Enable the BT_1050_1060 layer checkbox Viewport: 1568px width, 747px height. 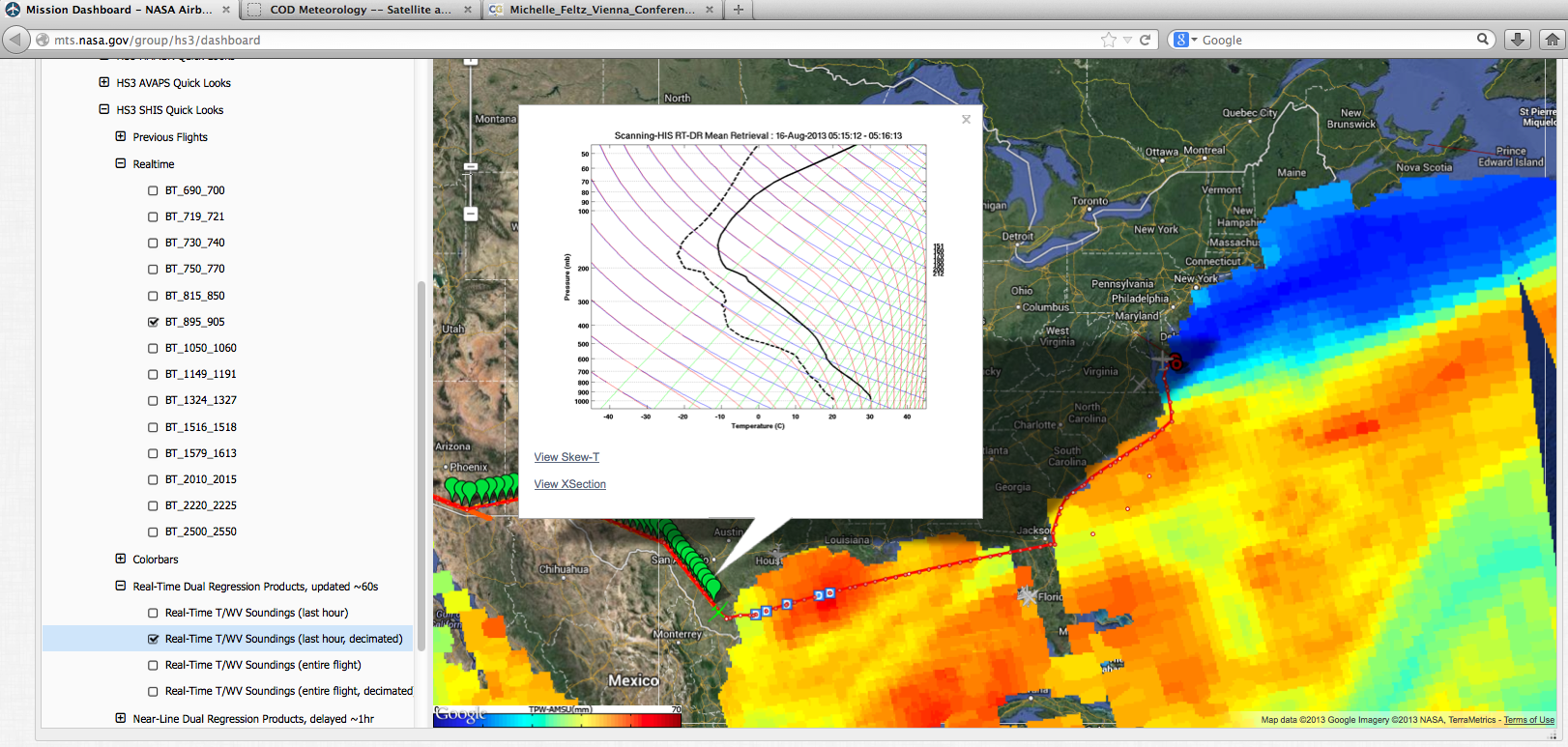tap(153, 348)
